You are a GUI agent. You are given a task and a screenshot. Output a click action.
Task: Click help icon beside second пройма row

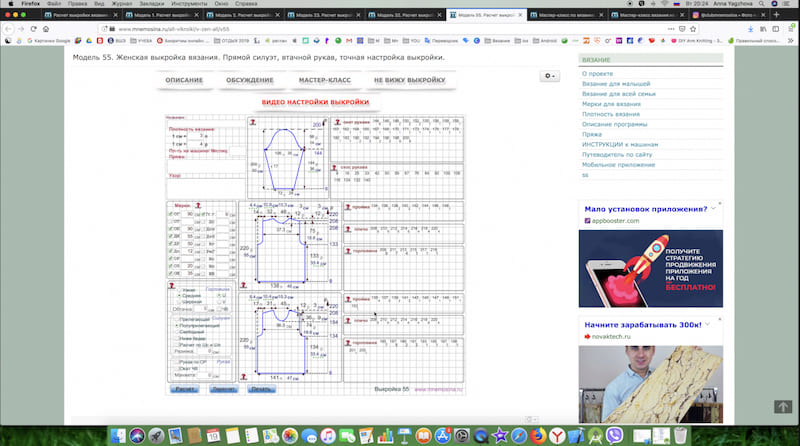348,300
